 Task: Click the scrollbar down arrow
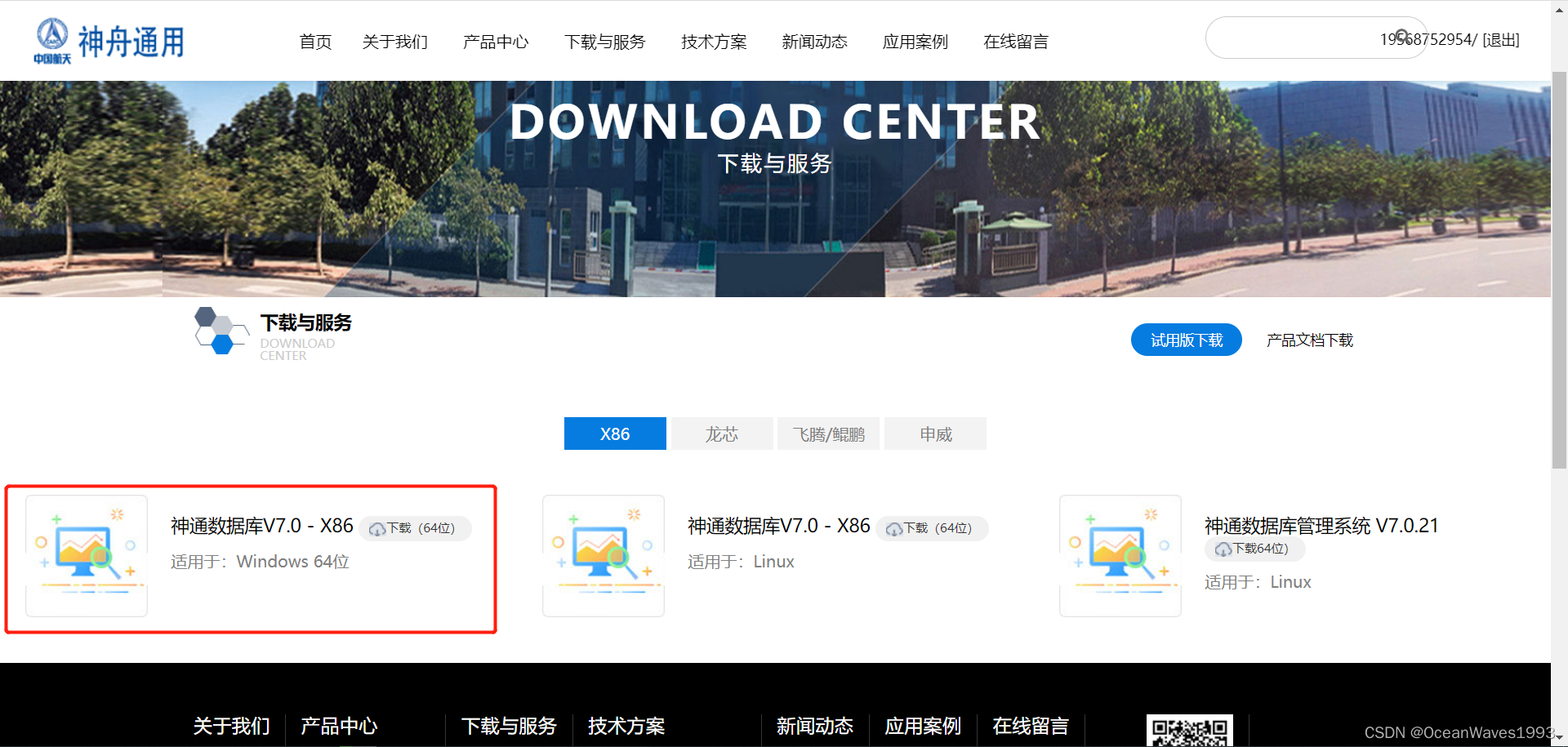click(x=1559, y=739)
